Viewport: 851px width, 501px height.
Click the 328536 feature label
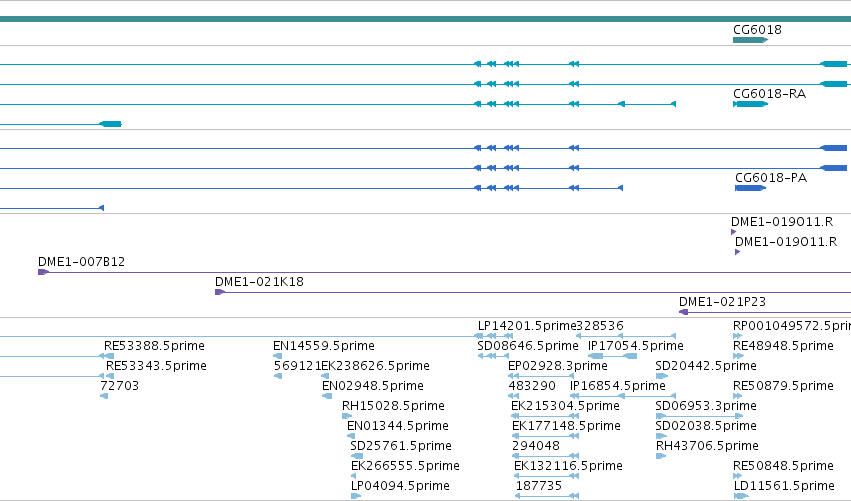point(600,326)
